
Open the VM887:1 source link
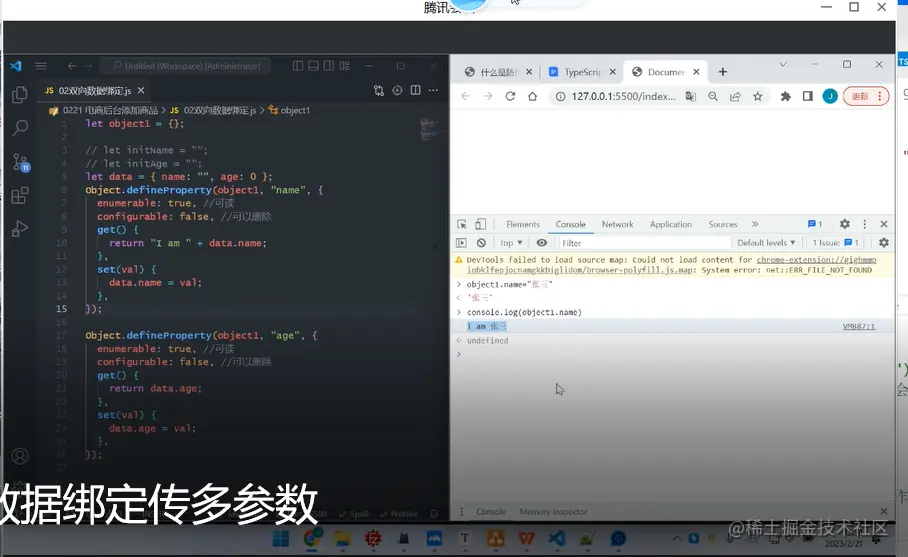pyautogui.click(x=858, y=327)
